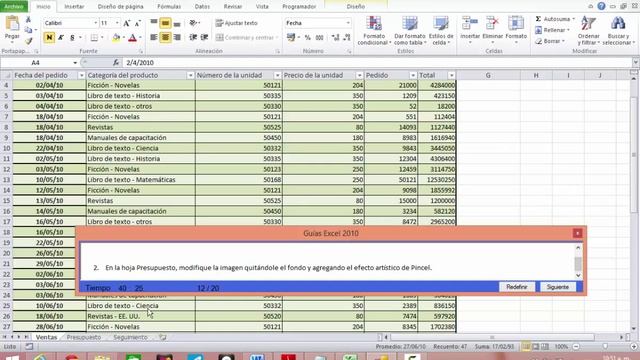This screenshot has width=640, height=360.
Task: Open Número de la unidad filter dropdown
Action: [x=277, y=76]
